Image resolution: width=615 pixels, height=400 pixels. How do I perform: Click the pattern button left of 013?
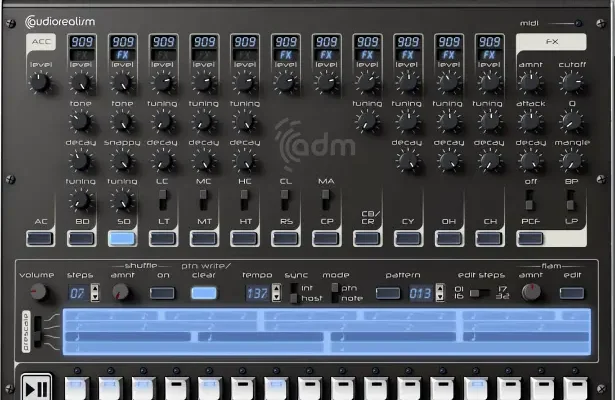click(388, 293)
